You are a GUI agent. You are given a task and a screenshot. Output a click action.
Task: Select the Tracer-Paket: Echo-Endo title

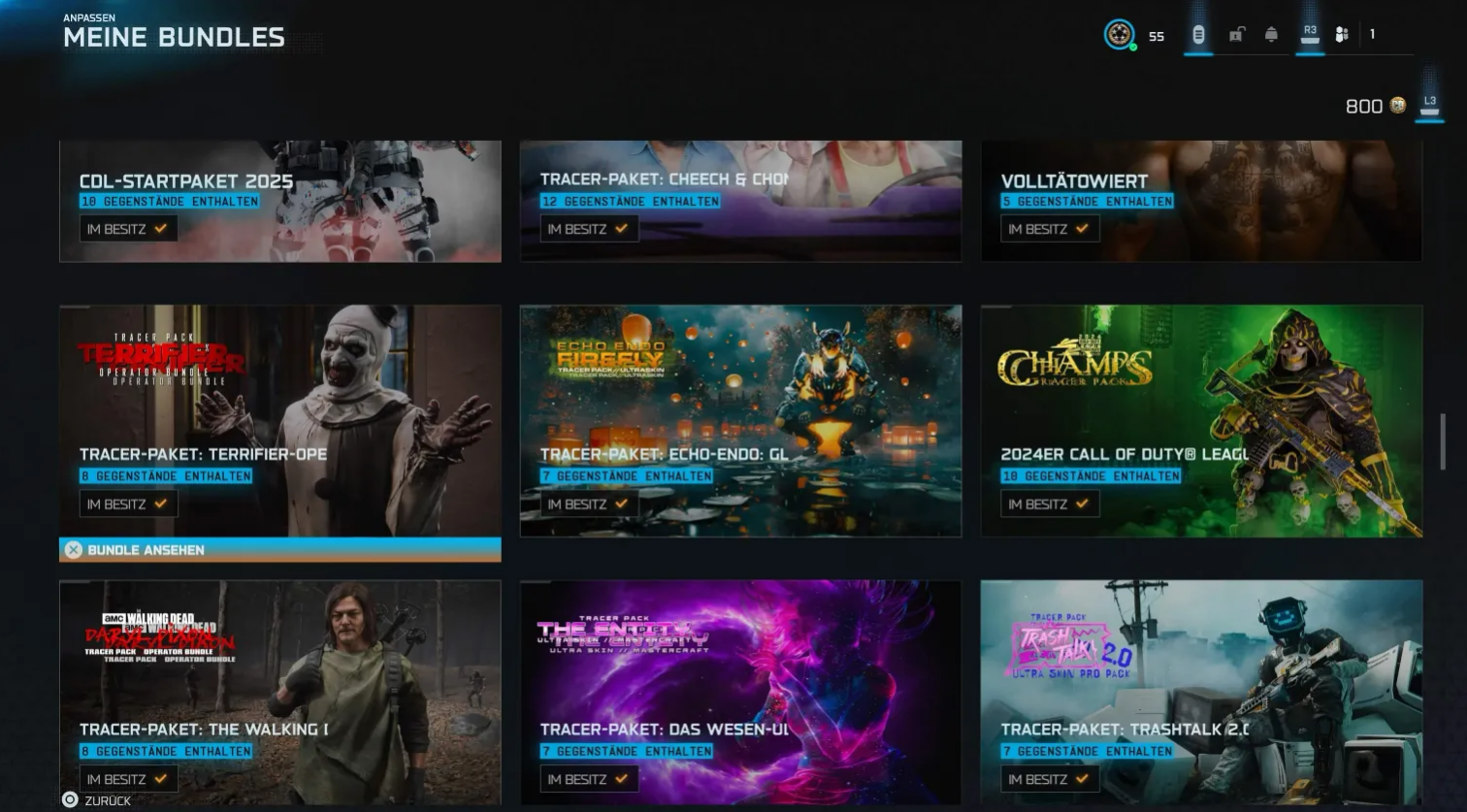(664, 454)
